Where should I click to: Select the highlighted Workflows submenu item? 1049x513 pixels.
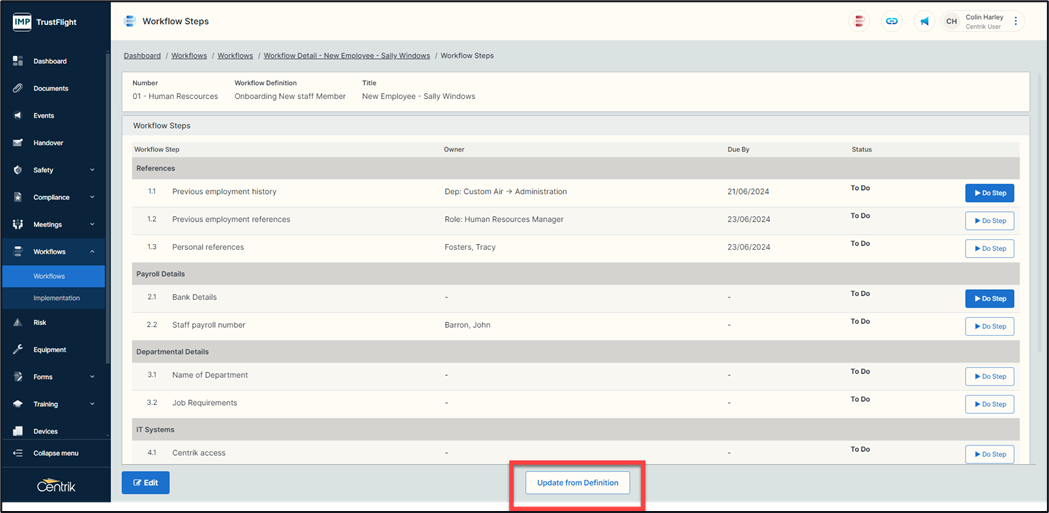(50, 276)
